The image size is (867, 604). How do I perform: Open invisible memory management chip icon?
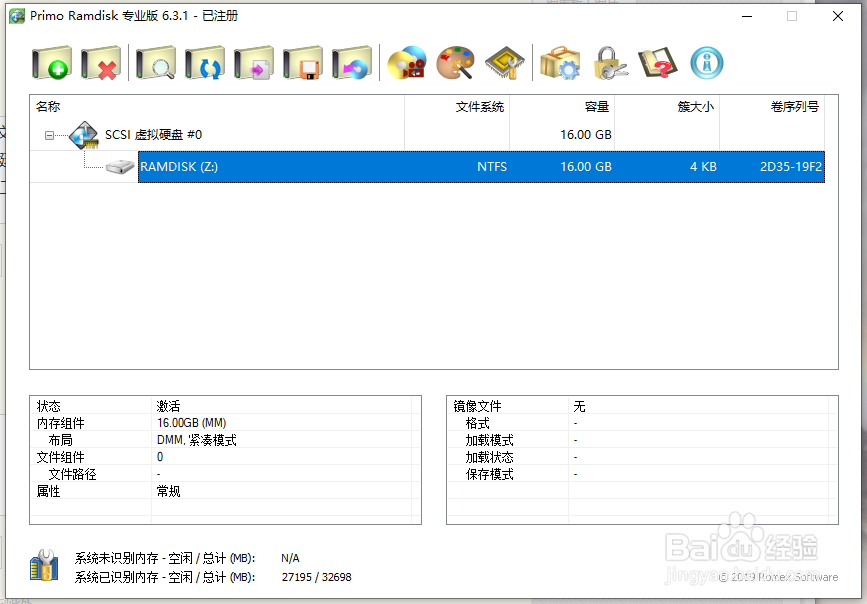(x=505, y=63)
